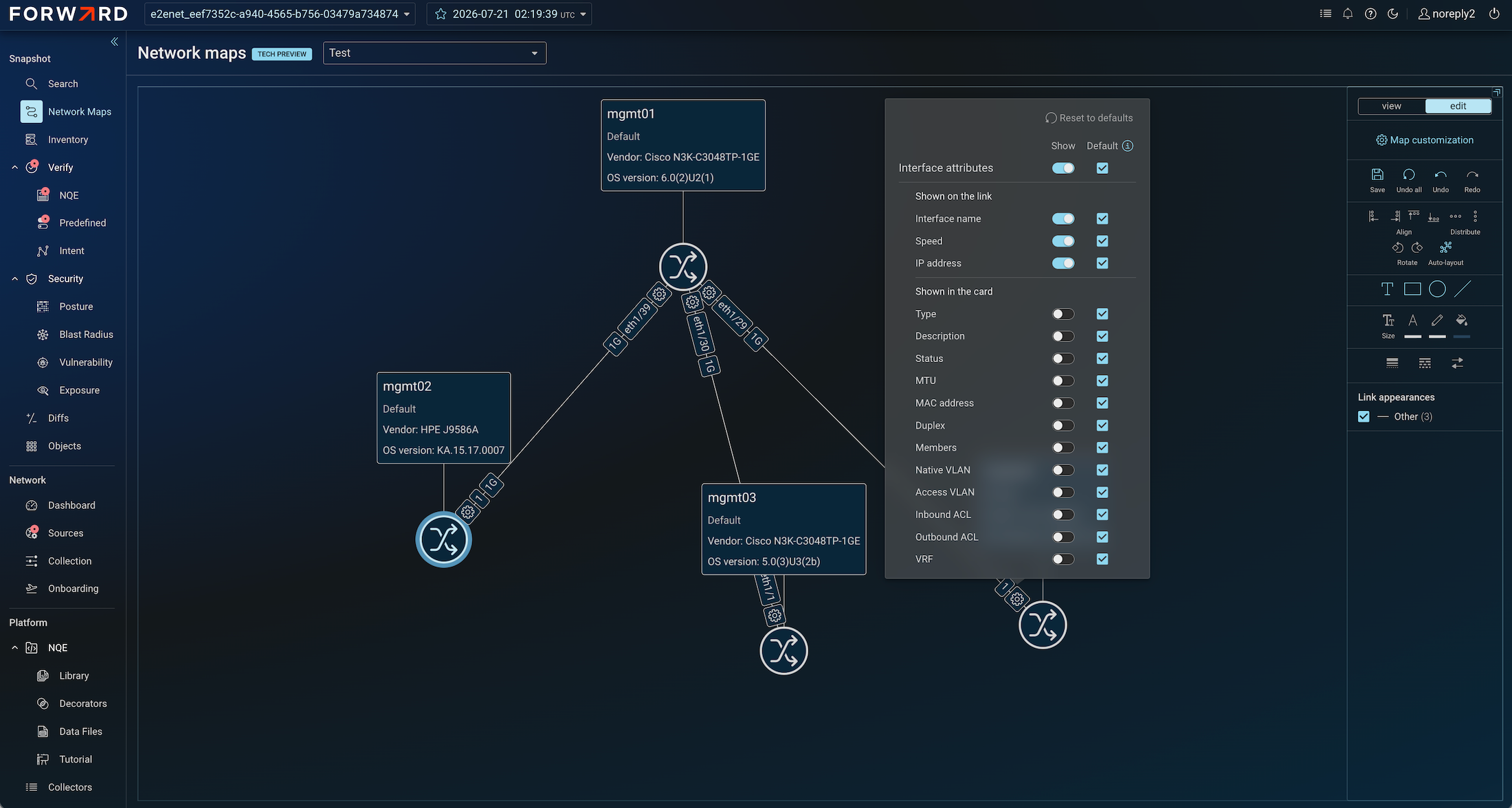Image resolution: width=1512 pixels, height=808 pixels.
Task: Enable the MTU attribute switch
Action: pos(1063,381)
